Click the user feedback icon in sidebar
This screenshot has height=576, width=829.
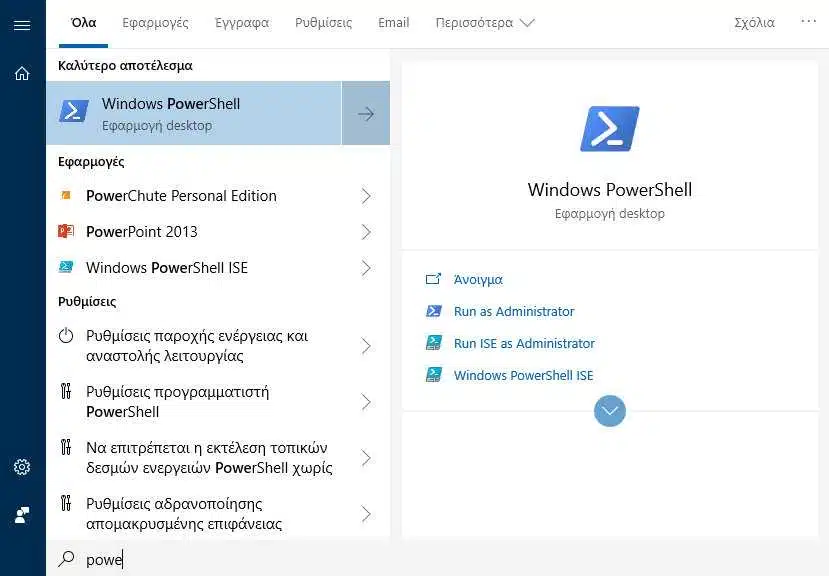point(22,515)
